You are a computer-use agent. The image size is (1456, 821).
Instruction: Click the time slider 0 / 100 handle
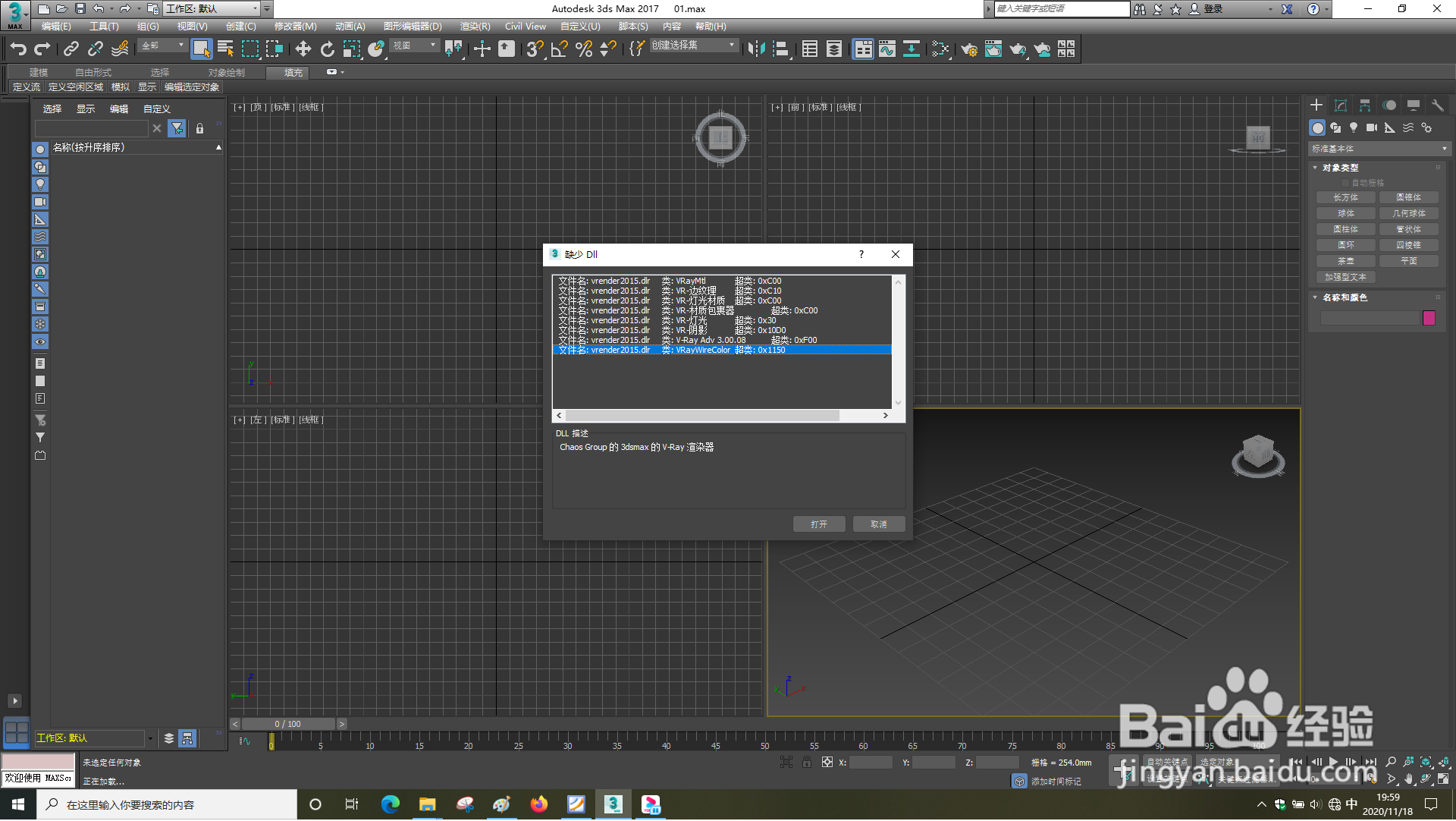click(x=288, y=724)
